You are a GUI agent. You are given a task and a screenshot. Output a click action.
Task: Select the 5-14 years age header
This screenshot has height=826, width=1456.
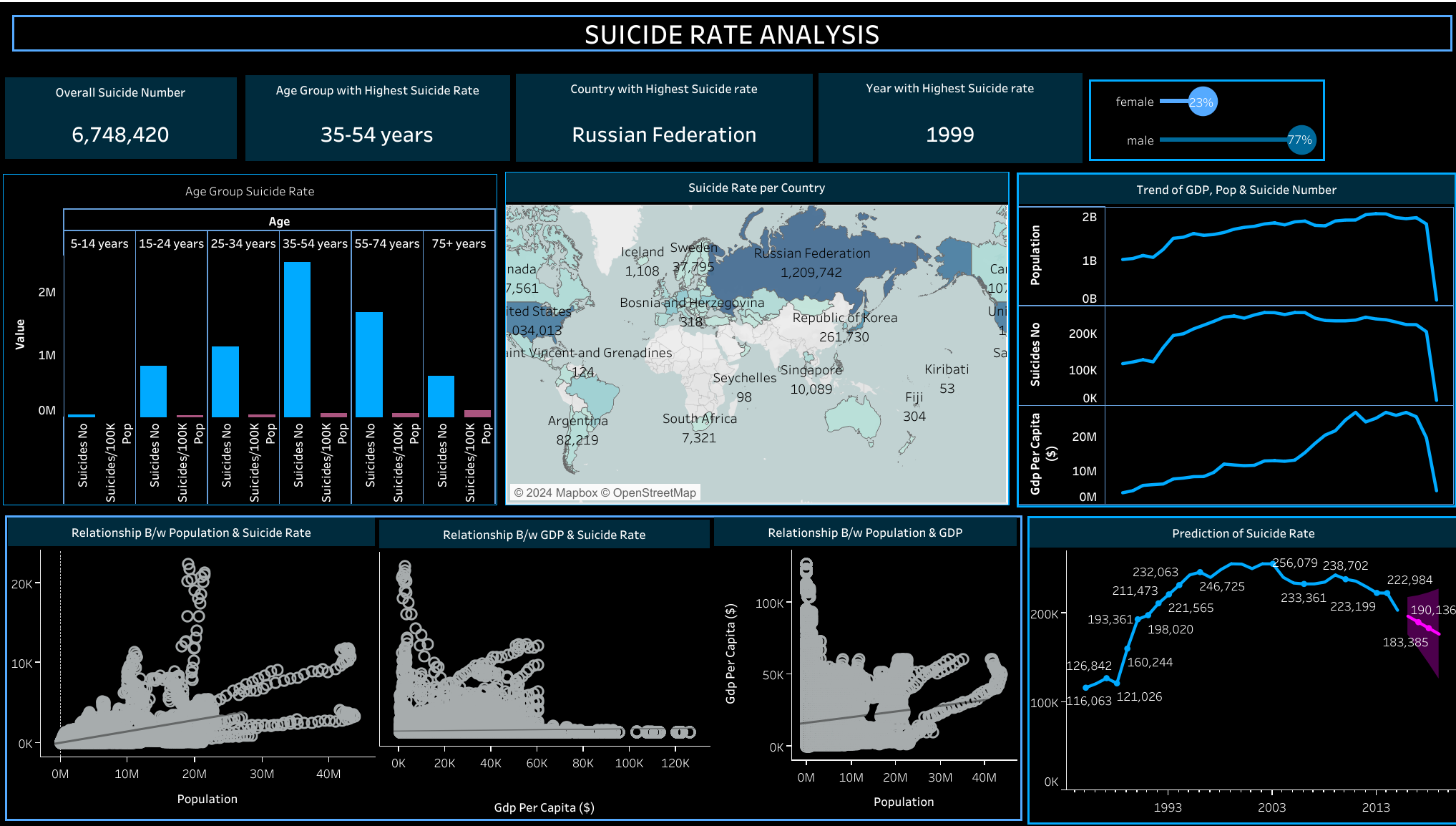[x=99, y=243]
